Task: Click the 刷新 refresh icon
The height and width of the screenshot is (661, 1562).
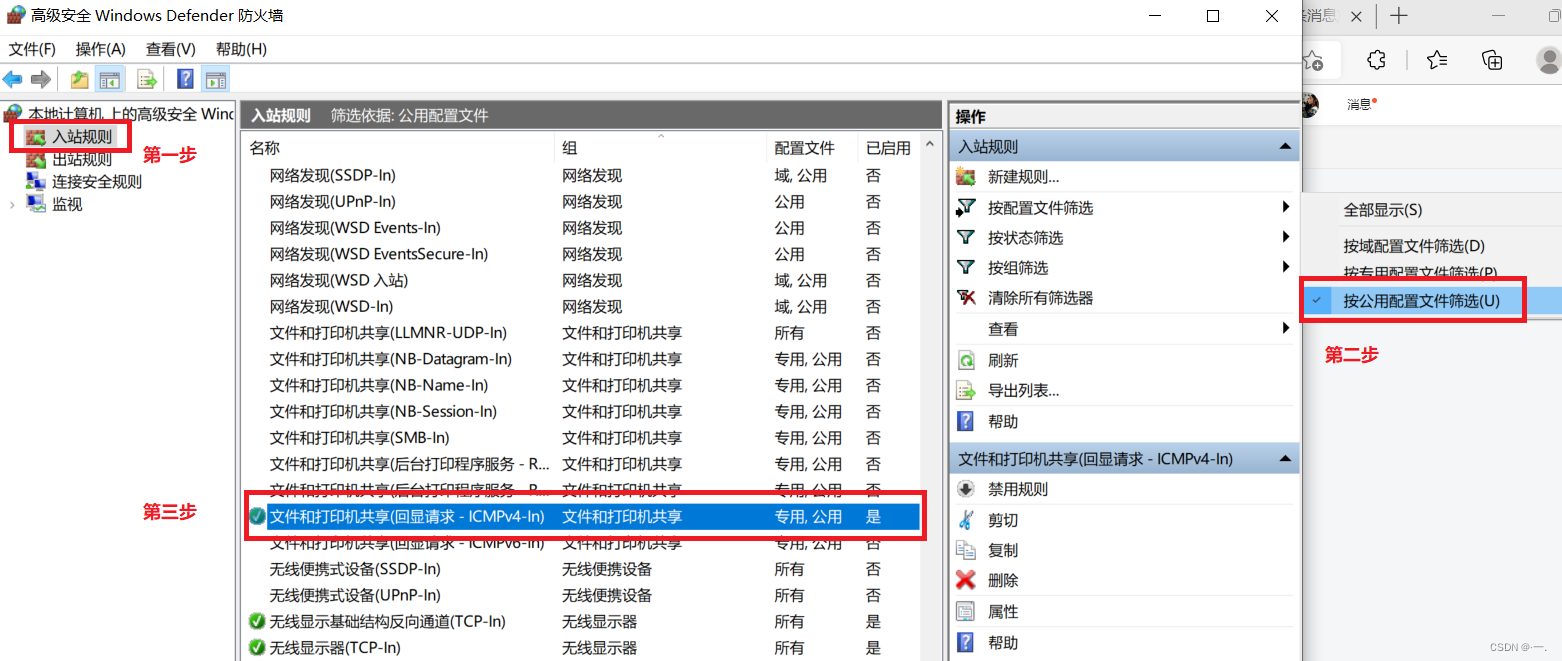Action: coord(966,360)
